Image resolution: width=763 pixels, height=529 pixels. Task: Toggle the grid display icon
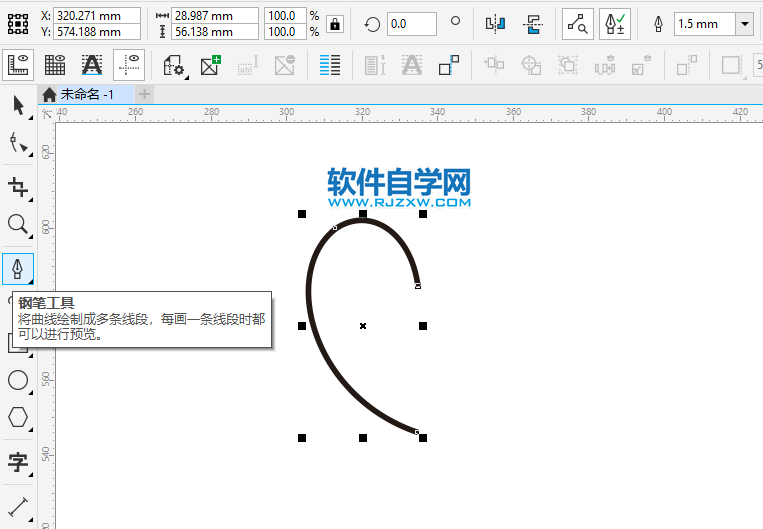(55, 65)
